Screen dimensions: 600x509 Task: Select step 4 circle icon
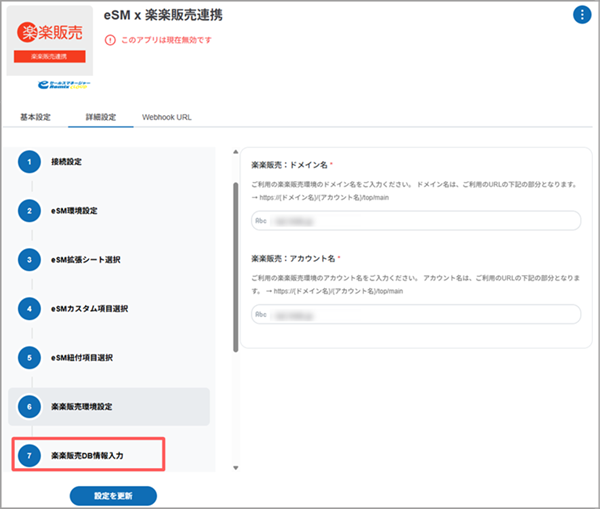30,309
